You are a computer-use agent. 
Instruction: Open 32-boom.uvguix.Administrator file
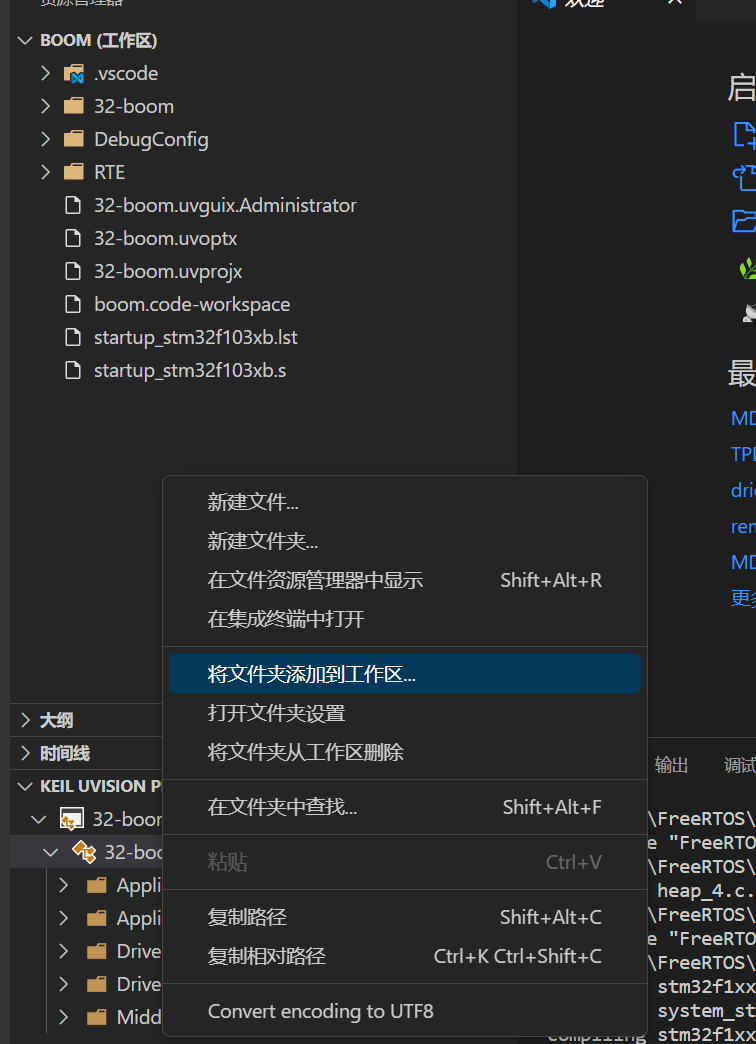click(x=225, y=205)
